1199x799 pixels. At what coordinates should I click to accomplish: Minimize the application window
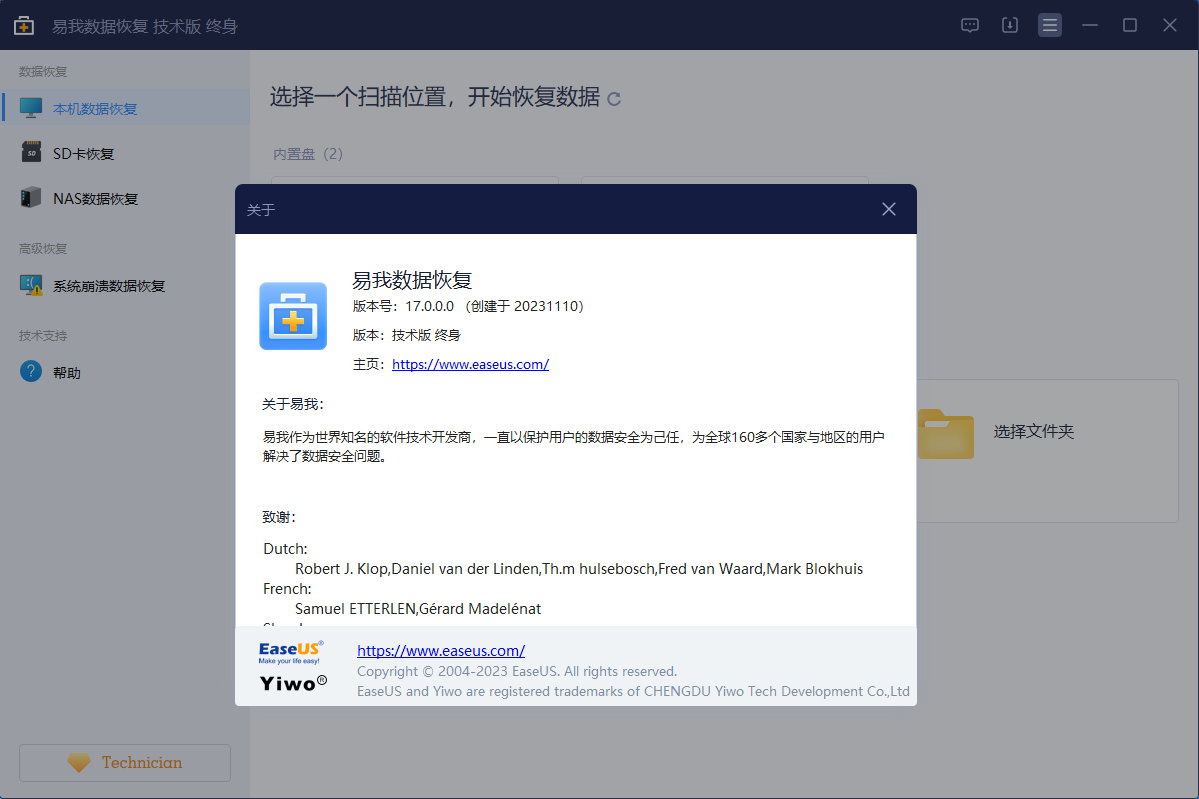tap(1090, 25)
